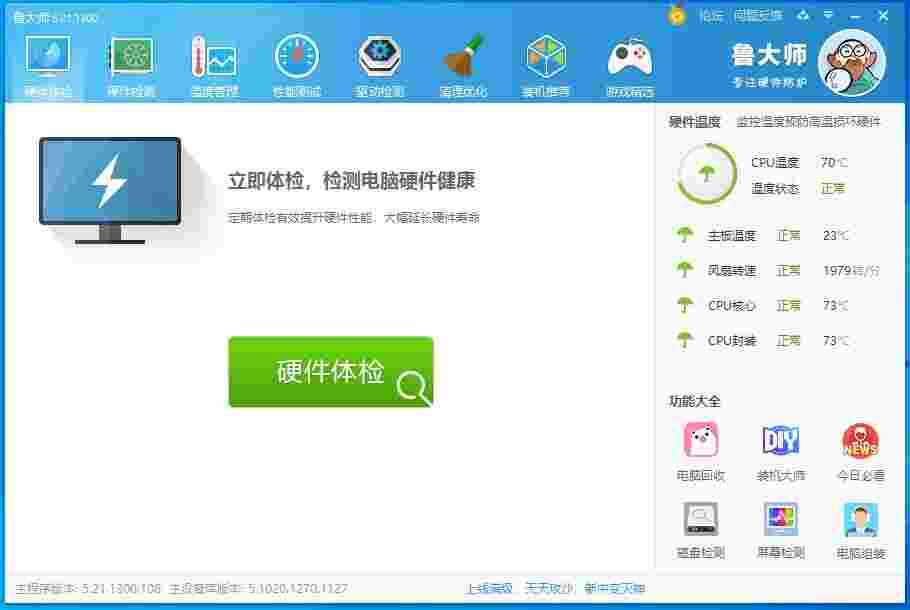Open the 硬件体检 tab with monitor icon
Image resolution: width=910 pixels, height=610 pixels.
point(48,66)
